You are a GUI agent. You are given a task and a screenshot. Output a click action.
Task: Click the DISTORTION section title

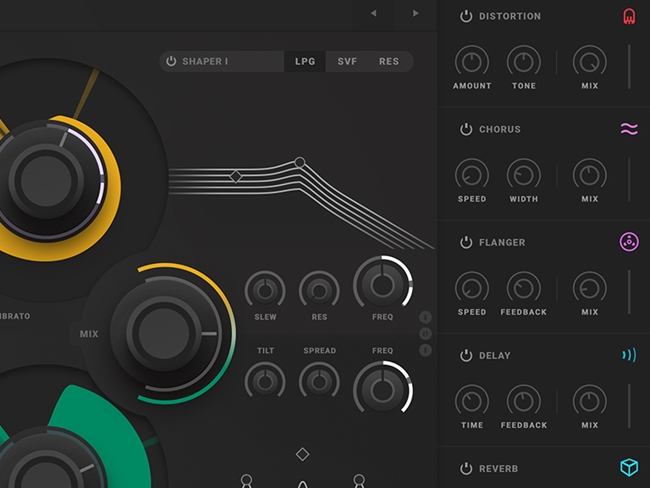tap(509, 16)
